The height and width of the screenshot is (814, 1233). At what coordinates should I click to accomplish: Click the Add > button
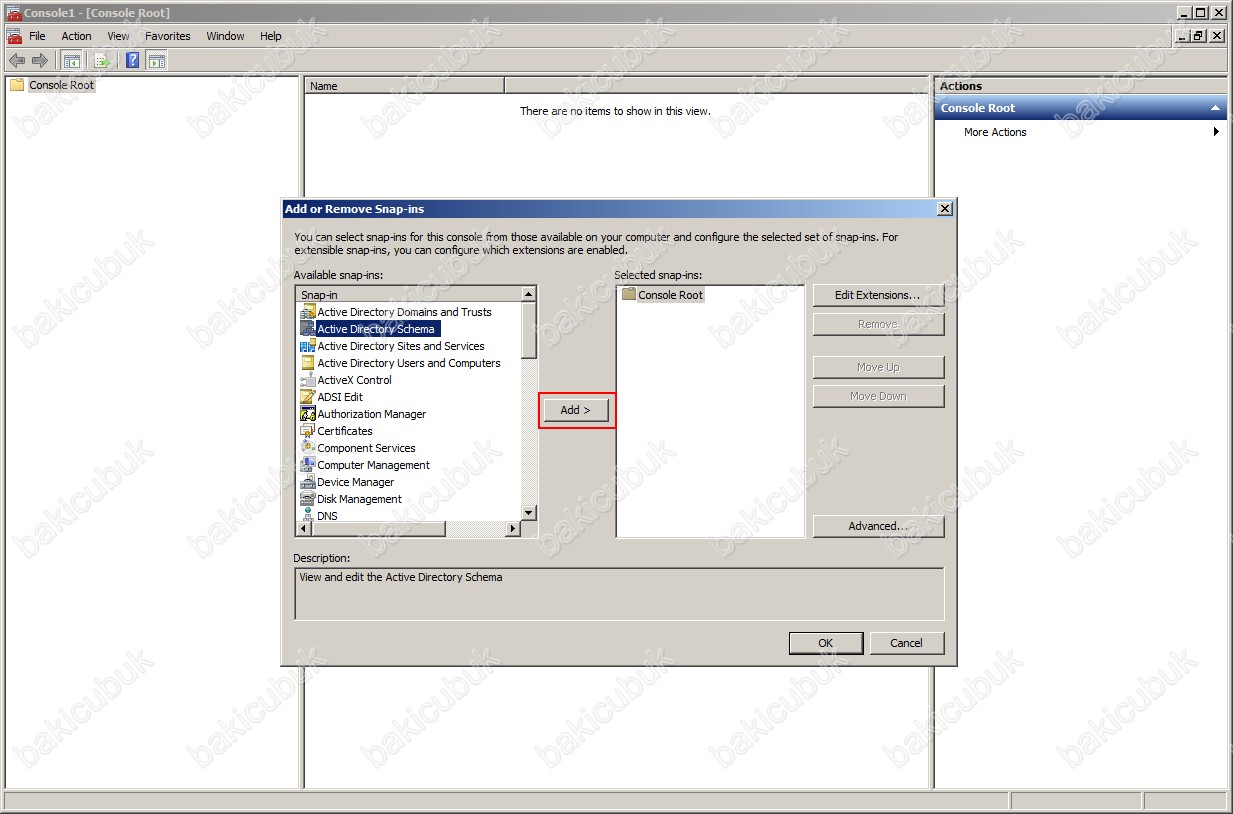click(576, 410)
